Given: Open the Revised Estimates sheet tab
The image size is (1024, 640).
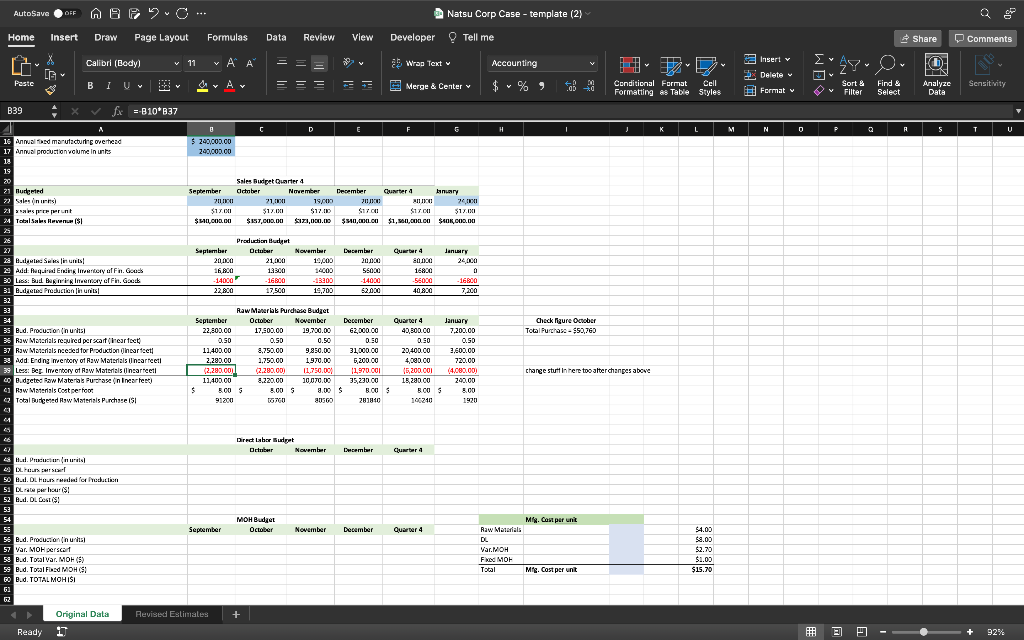Looking at the screenshot, I should (x=172, y=614).
